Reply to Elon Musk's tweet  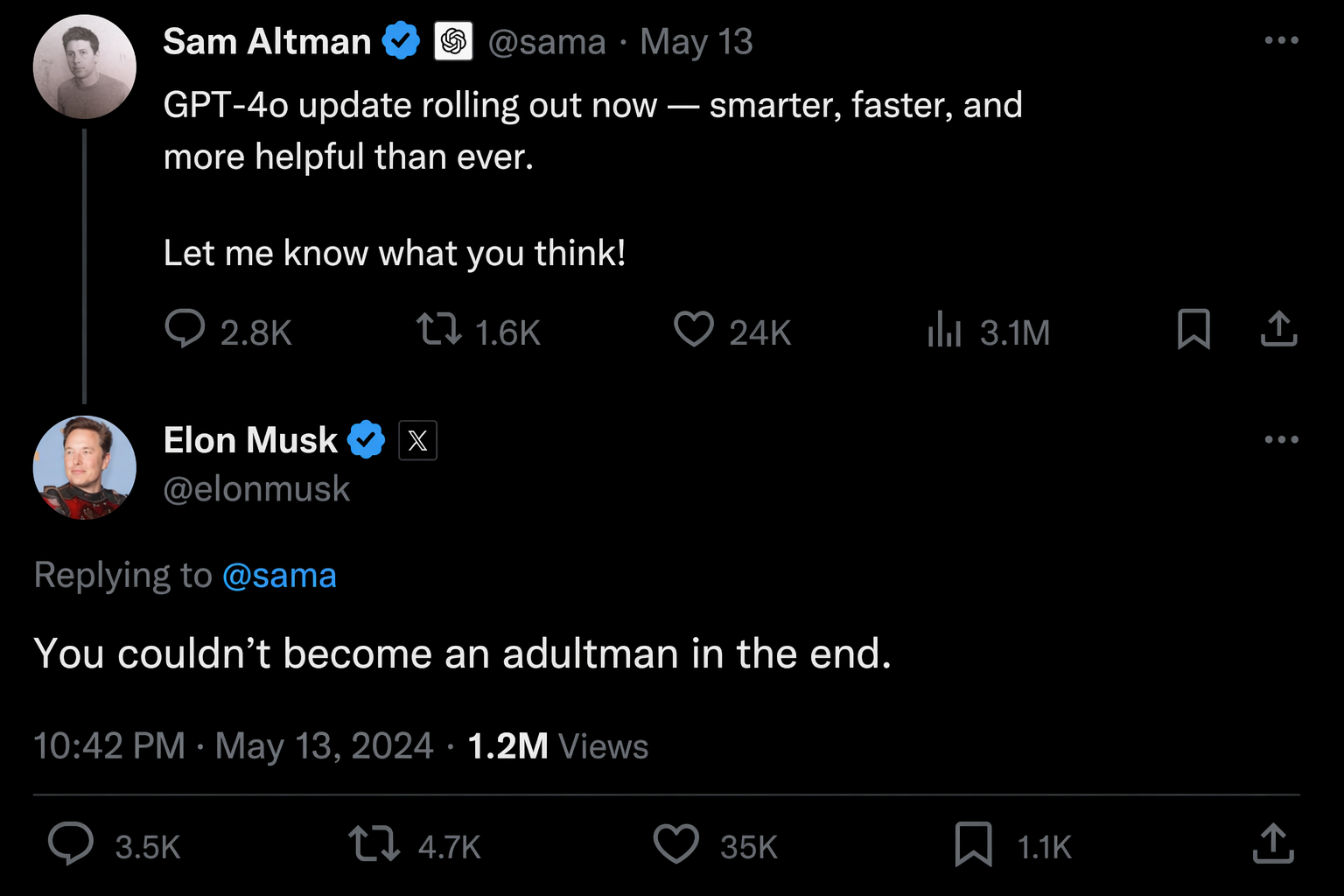tap(71, 844)
